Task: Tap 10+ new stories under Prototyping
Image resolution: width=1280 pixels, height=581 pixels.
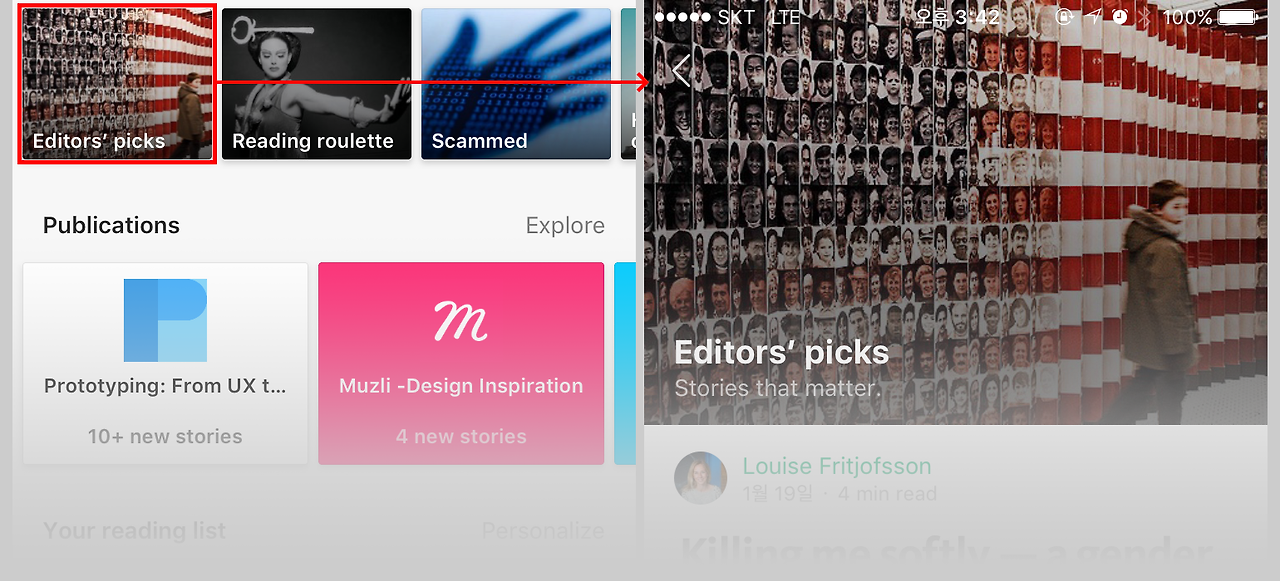Action: point(165,436)
